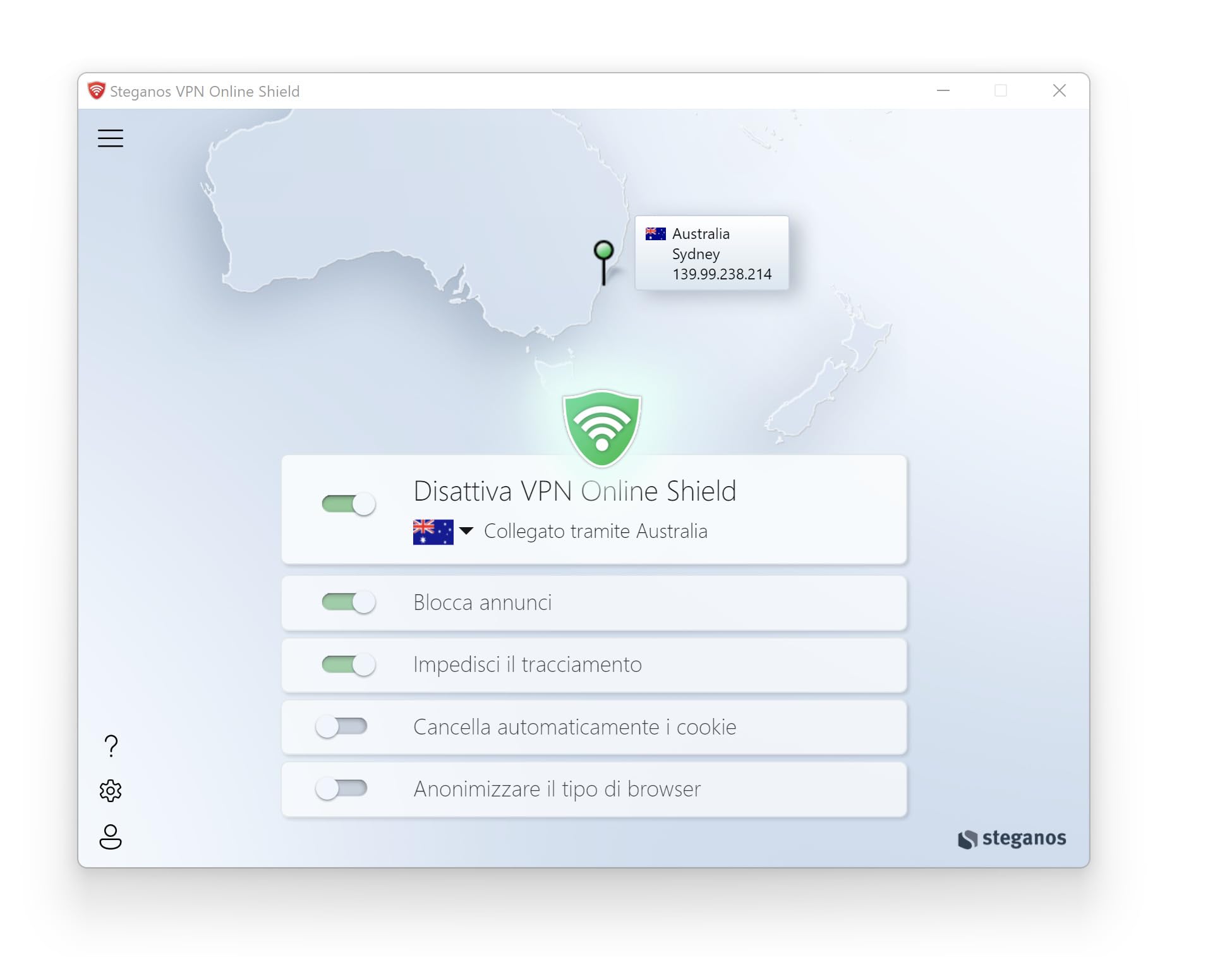Expand the country selection dropdown arrow
This screenshot has width=1232, height=957.
tap(466, 531)
